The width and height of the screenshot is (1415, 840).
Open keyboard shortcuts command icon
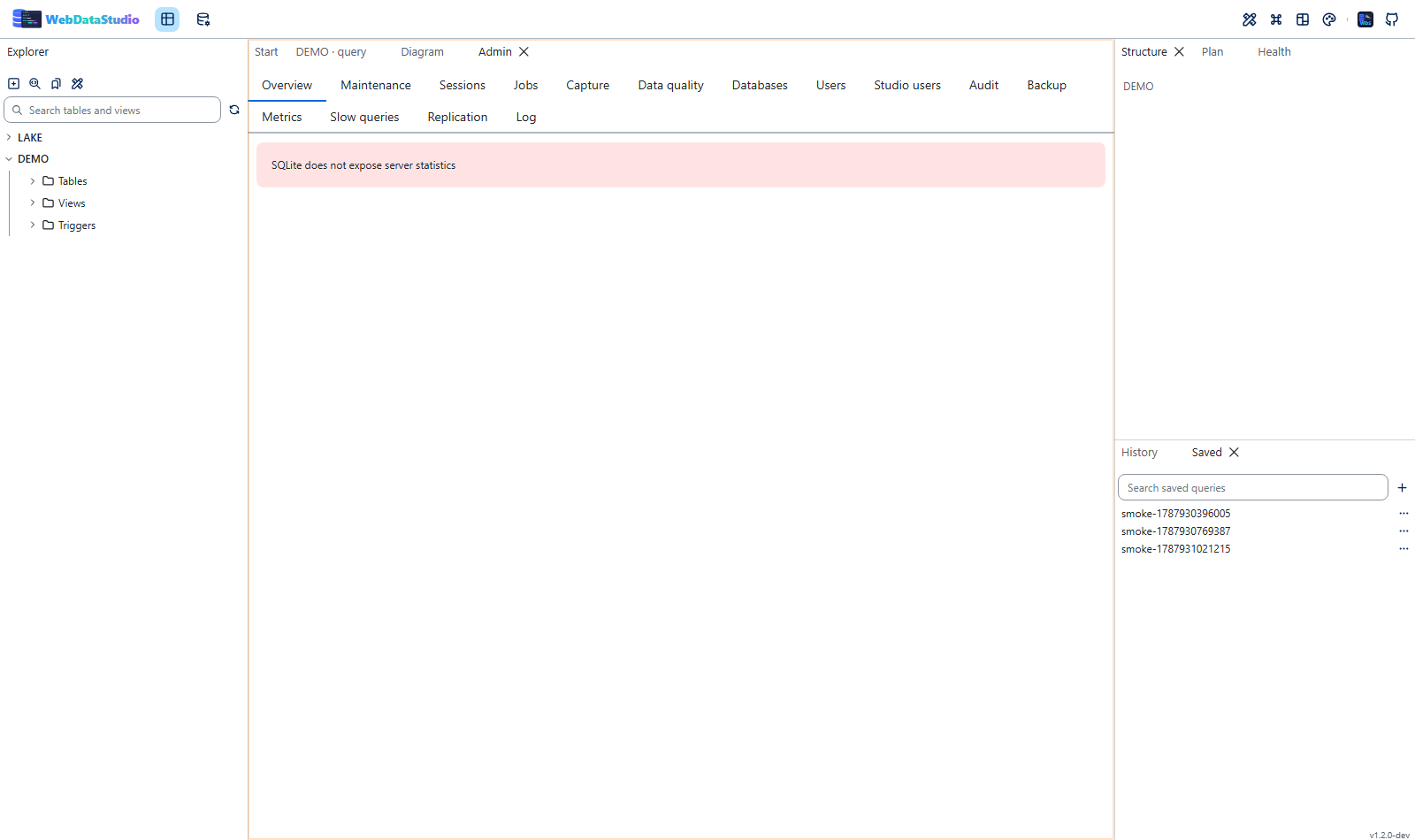(1276, 19)
